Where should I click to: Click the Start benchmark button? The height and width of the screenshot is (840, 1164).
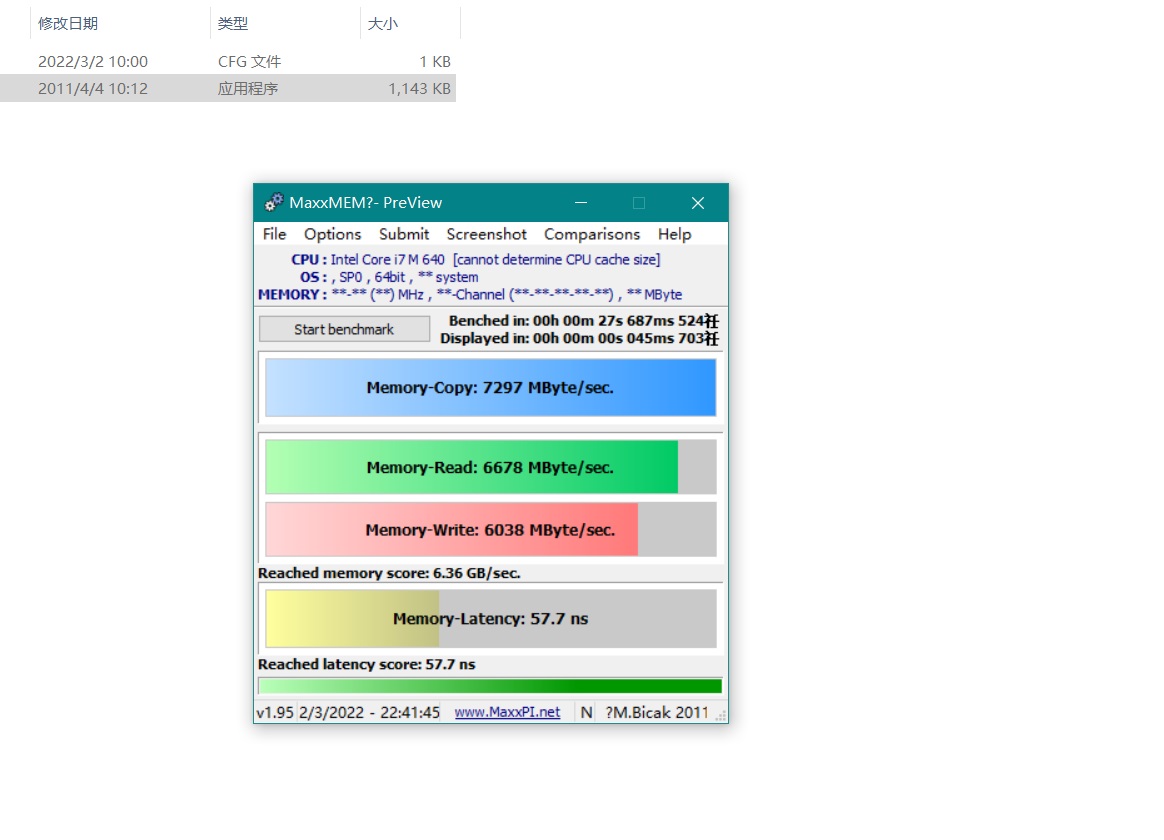344,328
